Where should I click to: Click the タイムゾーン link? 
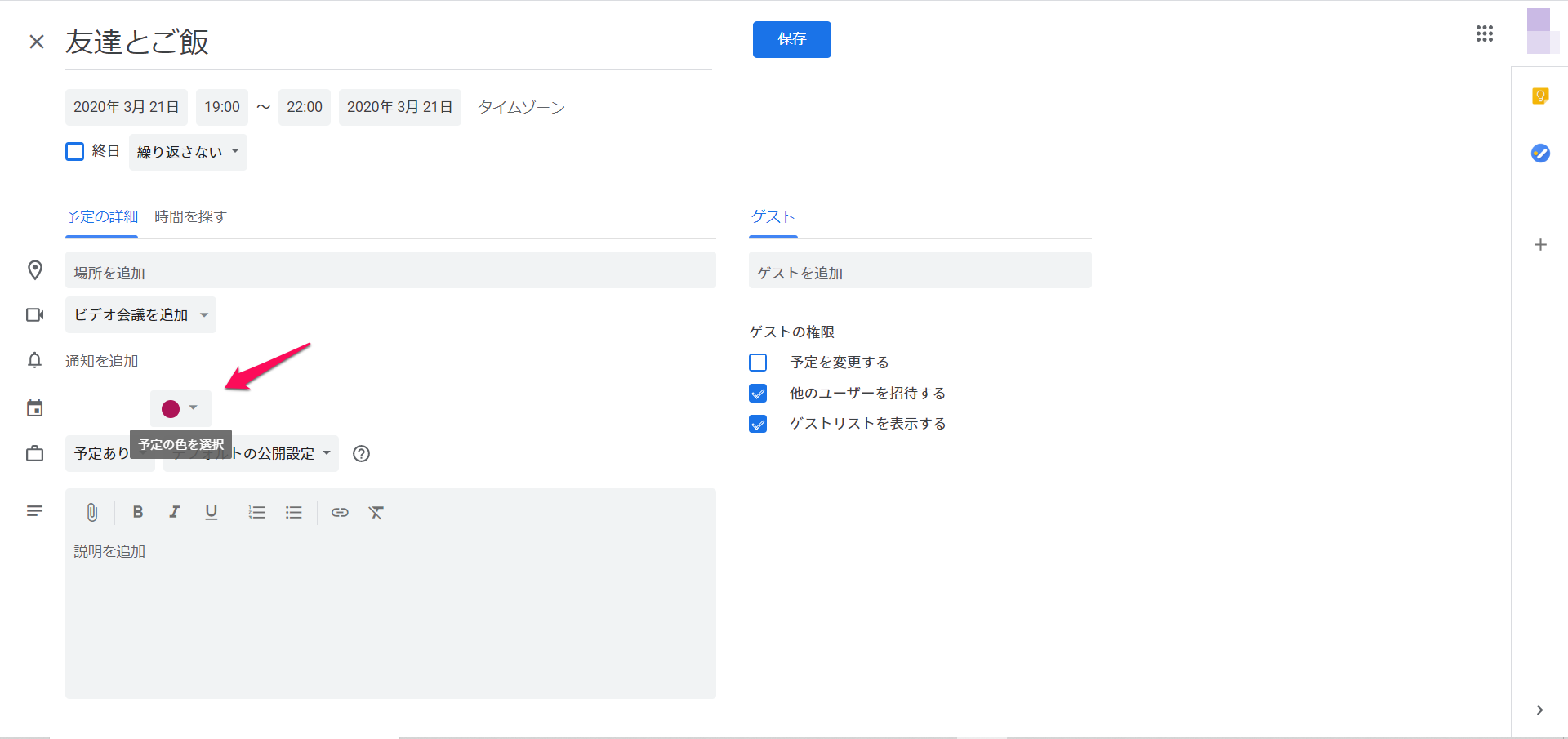tap(521, 107)
